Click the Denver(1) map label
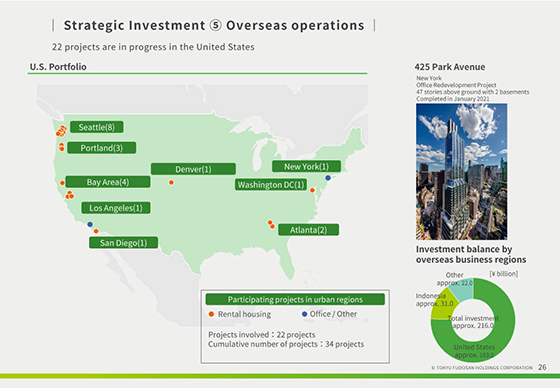 pyautogui.click(x=193, y=169)
